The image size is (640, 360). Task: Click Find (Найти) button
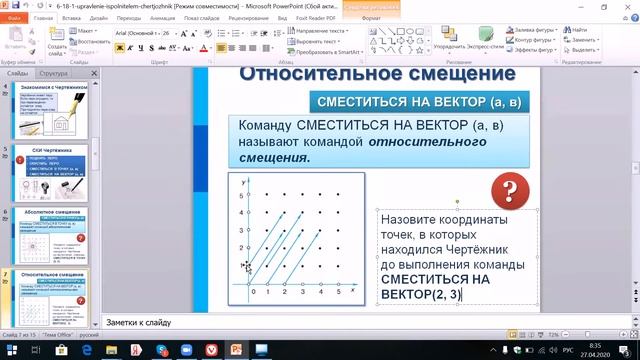[x=575, y=30]
